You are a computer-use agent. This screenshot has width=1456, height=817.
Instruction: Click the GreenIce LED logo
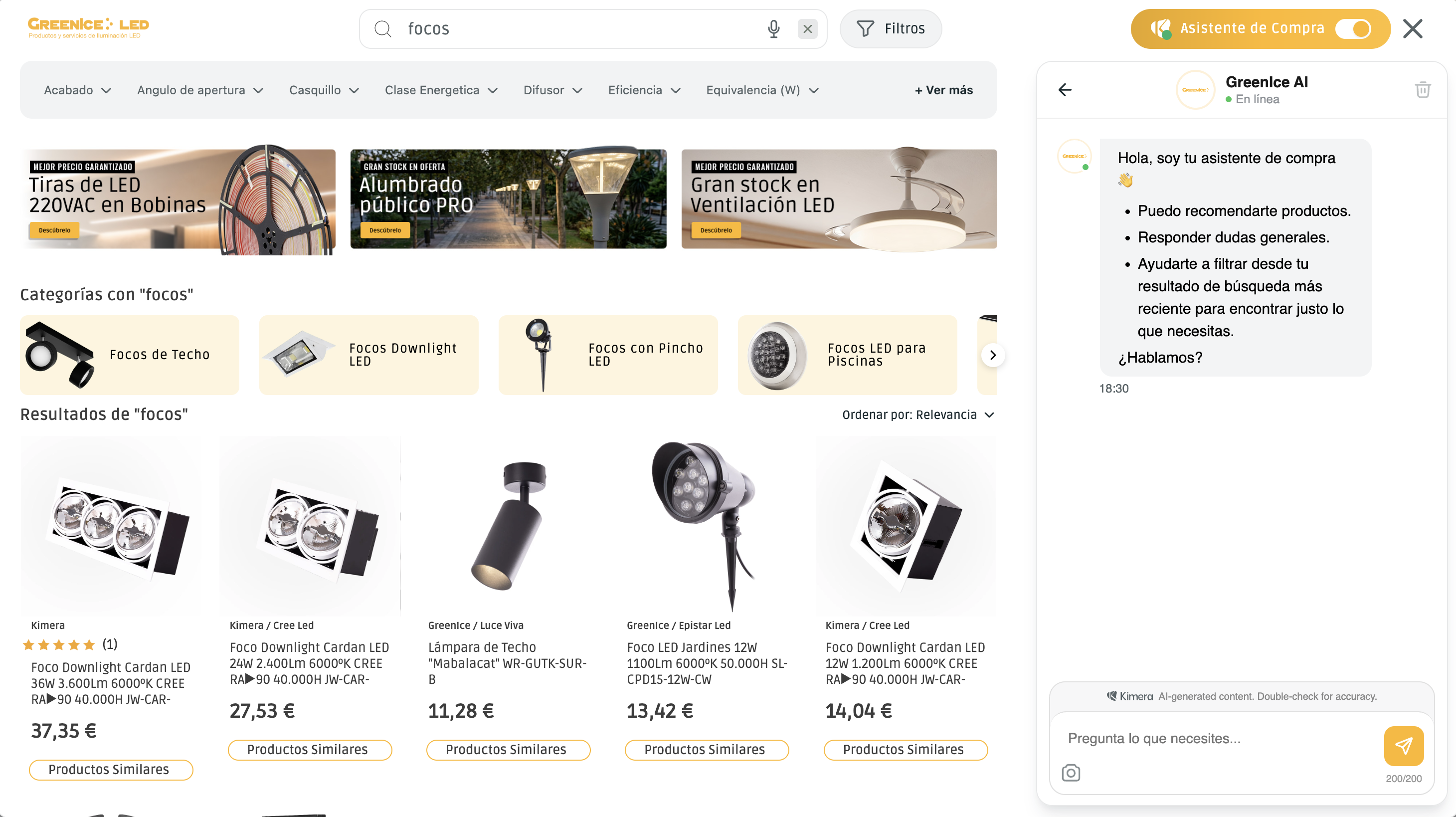(x=88, y=28)
